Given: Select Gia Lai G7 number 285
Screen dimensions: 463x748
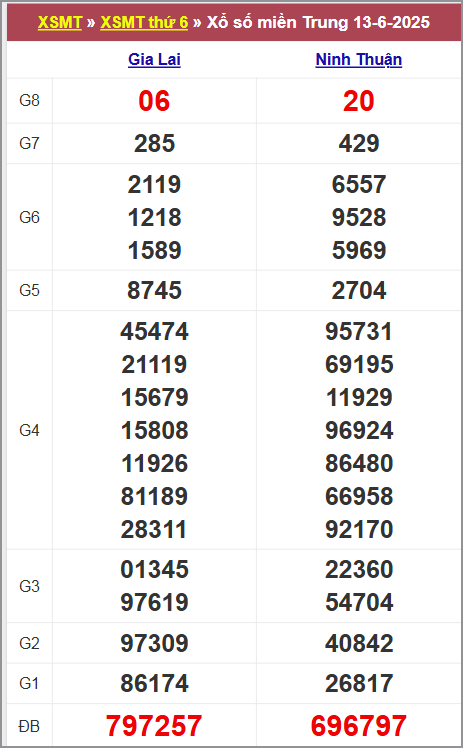Looking at the screenshot, I should click(x=154, y=144).
